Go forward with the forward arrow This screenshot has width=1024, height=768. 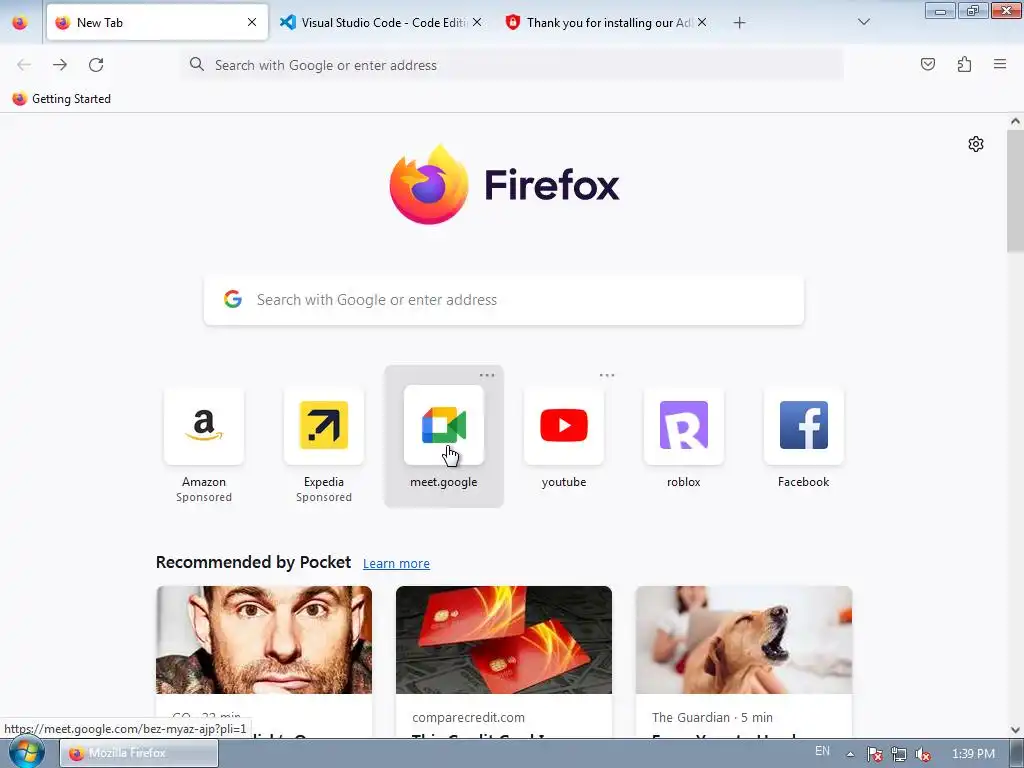point(60,65)
